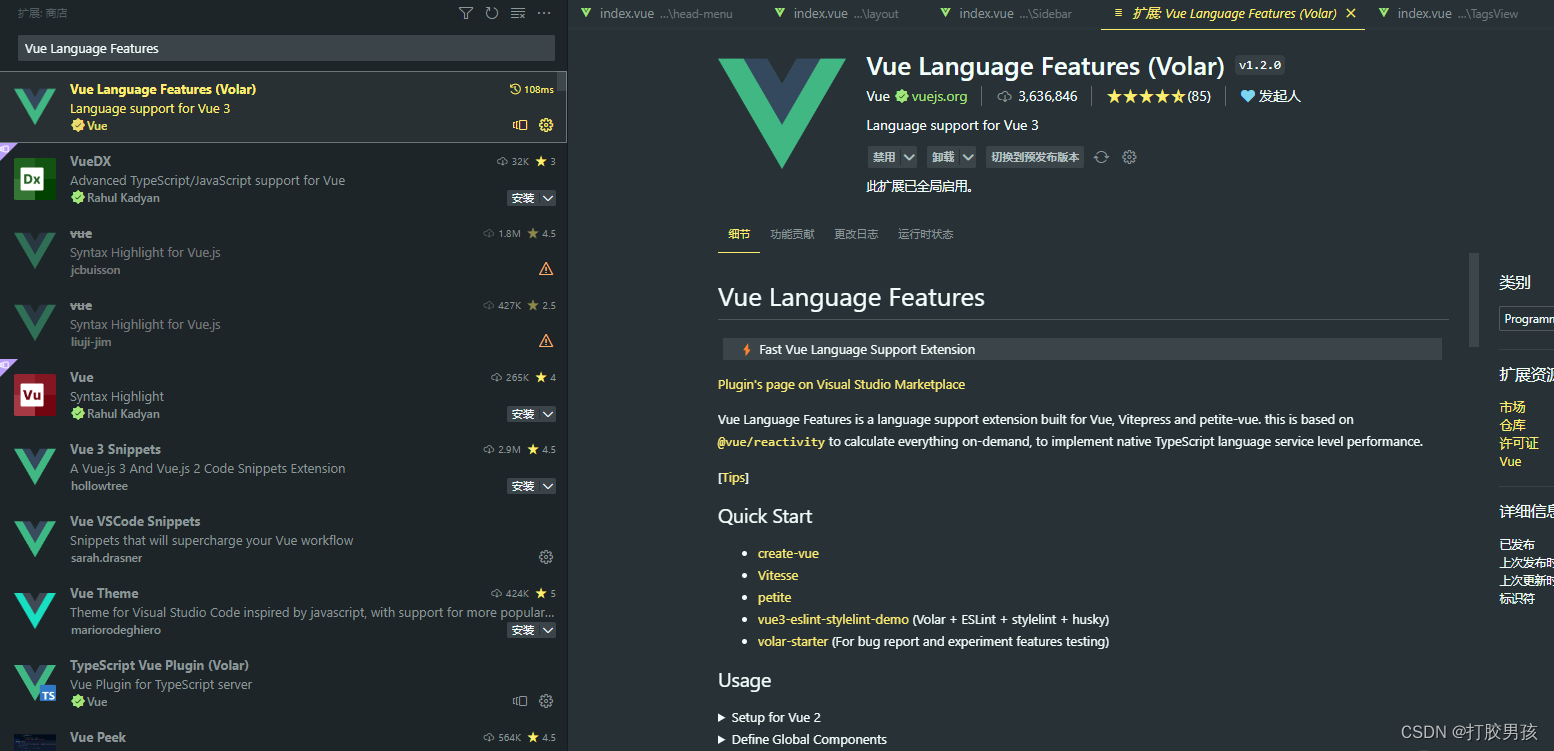Image resolution: width=1554 pixels, height=751 pixels.
Task: Expand Define Global Components
Action: coord(802,739)
